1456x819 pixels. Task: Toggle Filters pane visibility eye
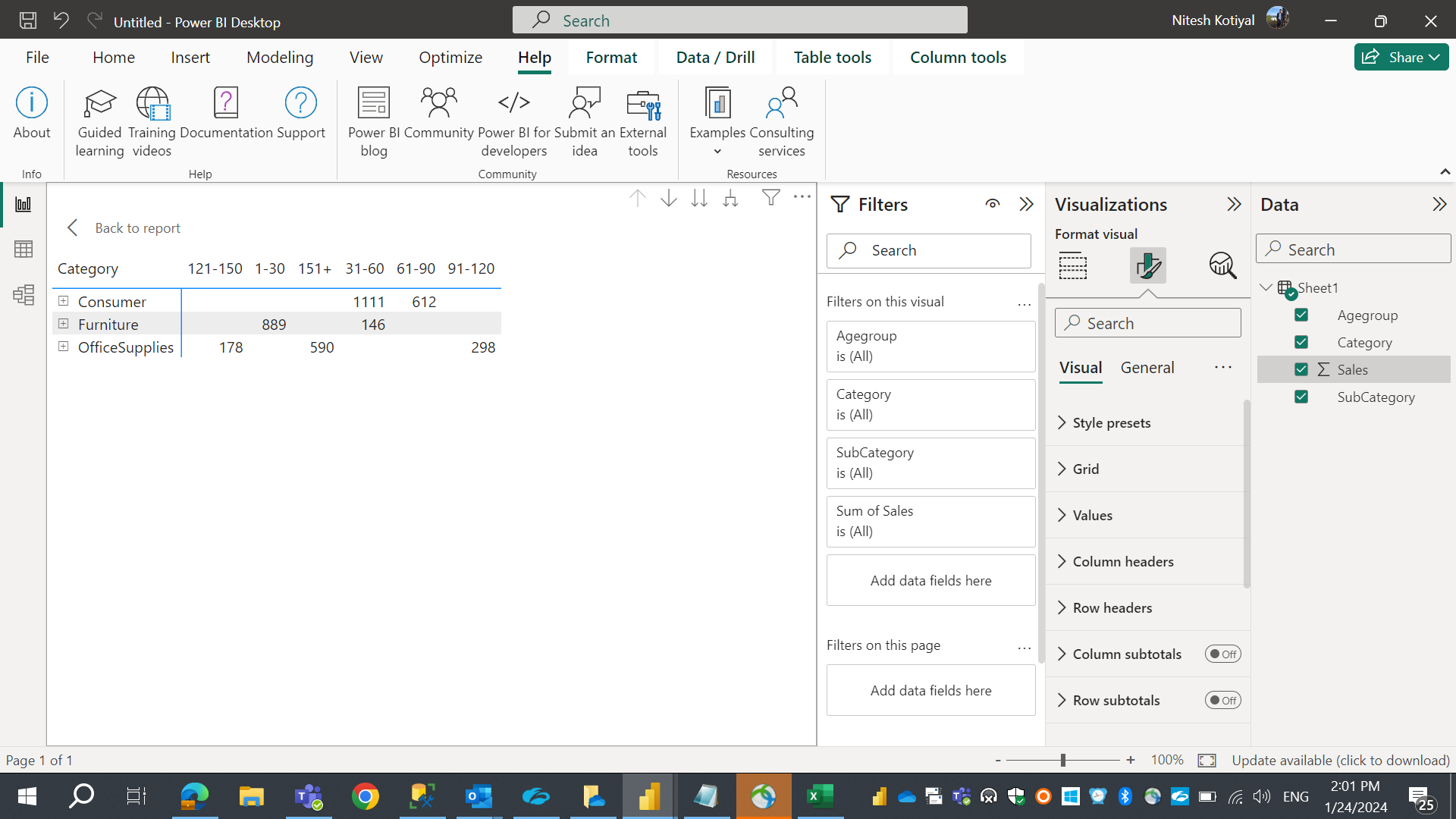click(993, 204)
